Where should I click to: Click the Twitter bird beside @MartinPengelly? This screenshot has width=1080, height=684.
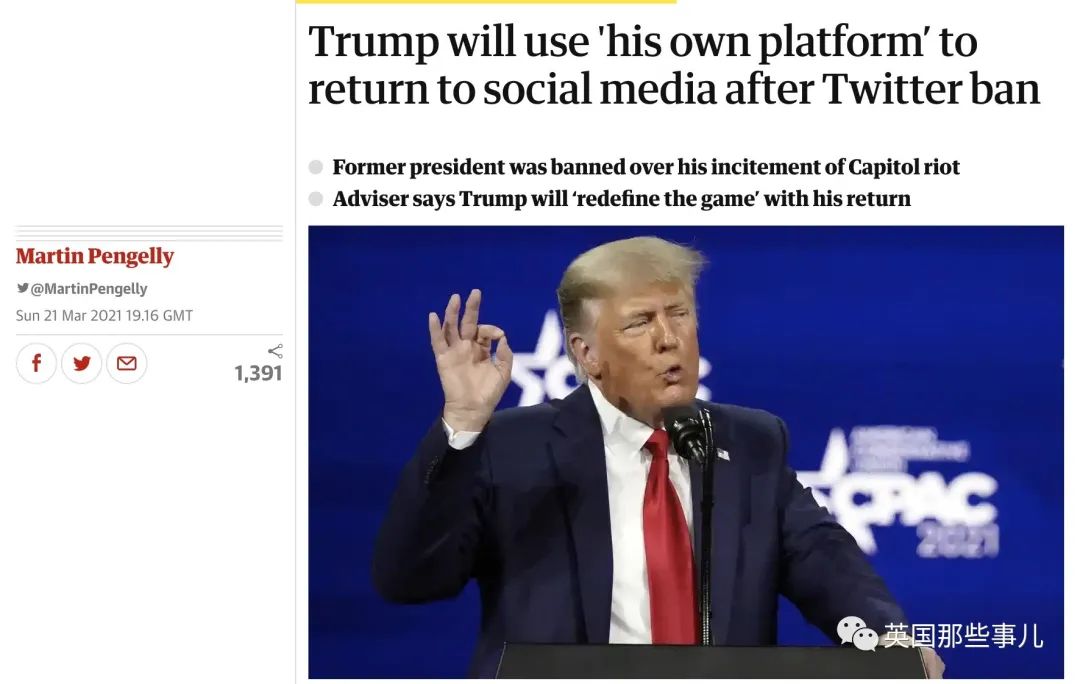(22, 289)
